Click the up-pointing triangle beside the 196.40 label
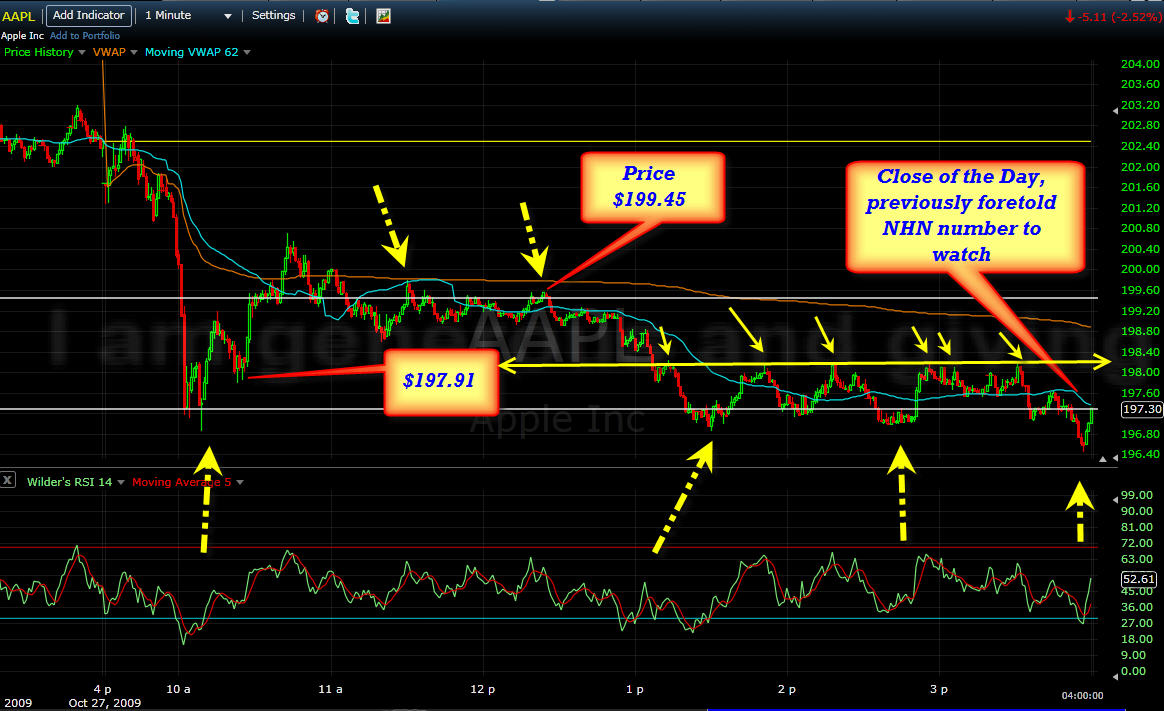Viewport: 1164px width, 711px height. pos(1102,459)
